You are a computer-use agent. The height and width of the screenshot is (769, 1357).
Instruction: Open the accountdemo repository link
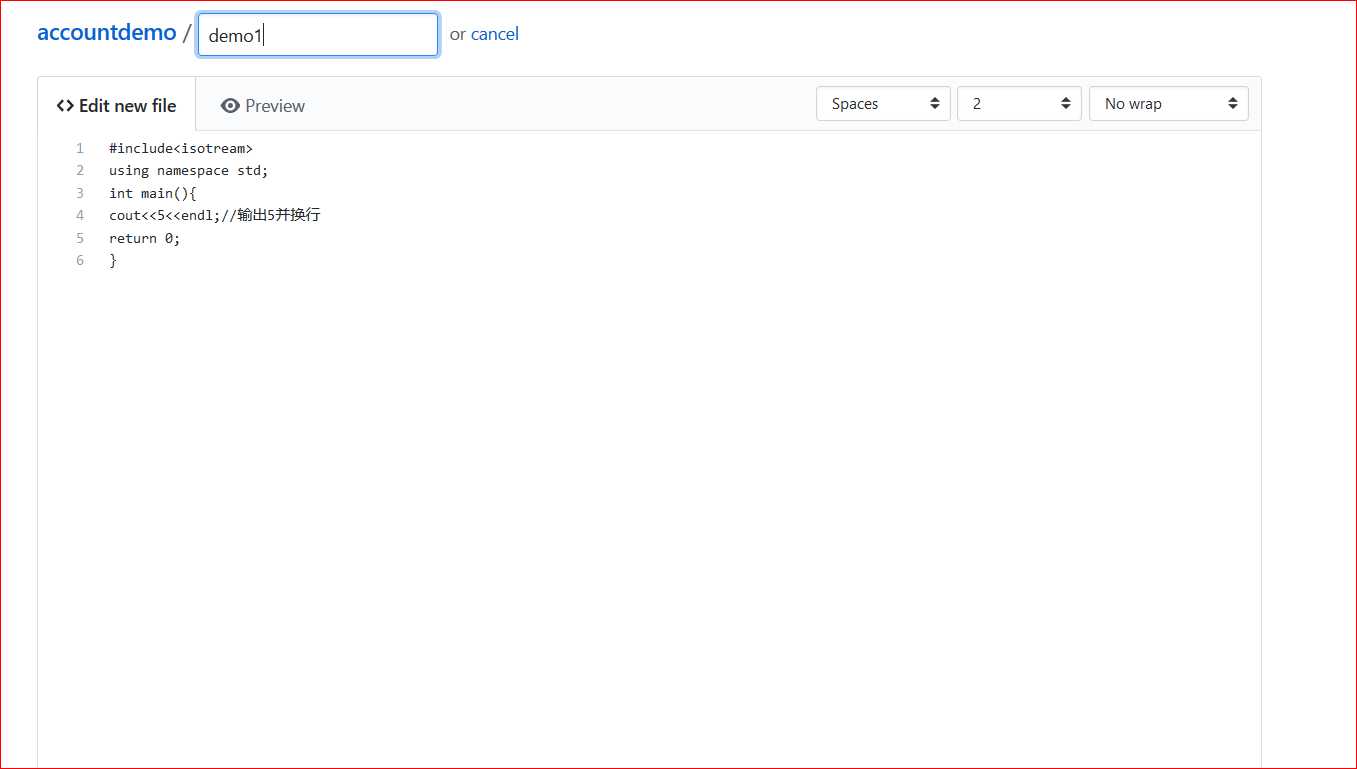pos(106,32)
